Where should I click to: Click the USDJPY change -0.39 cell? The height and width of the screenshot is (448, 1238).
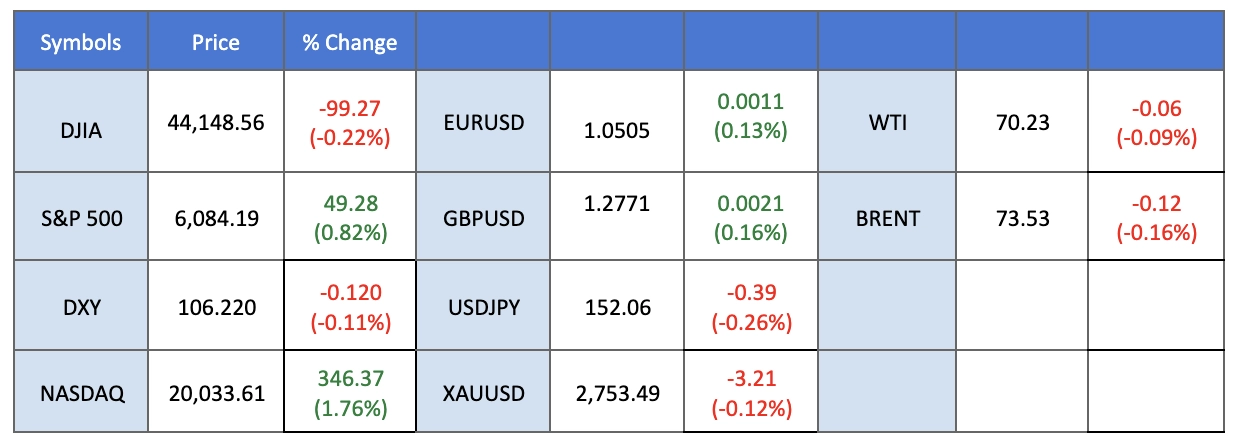coord(752,307)
